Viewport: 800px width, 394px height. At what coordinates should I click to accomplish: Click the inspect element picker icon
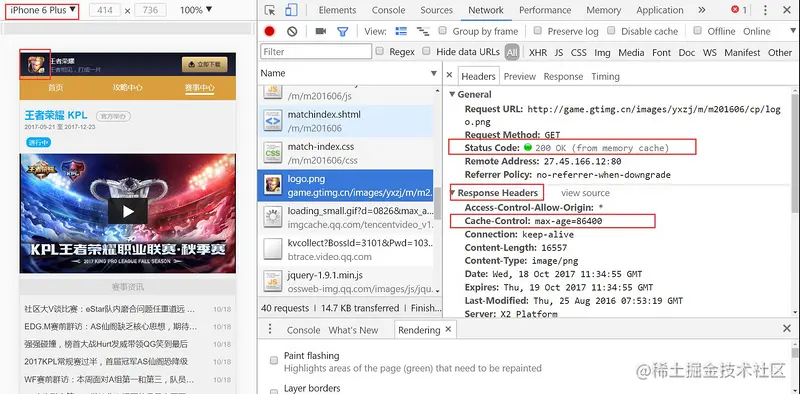pos(270,10)
